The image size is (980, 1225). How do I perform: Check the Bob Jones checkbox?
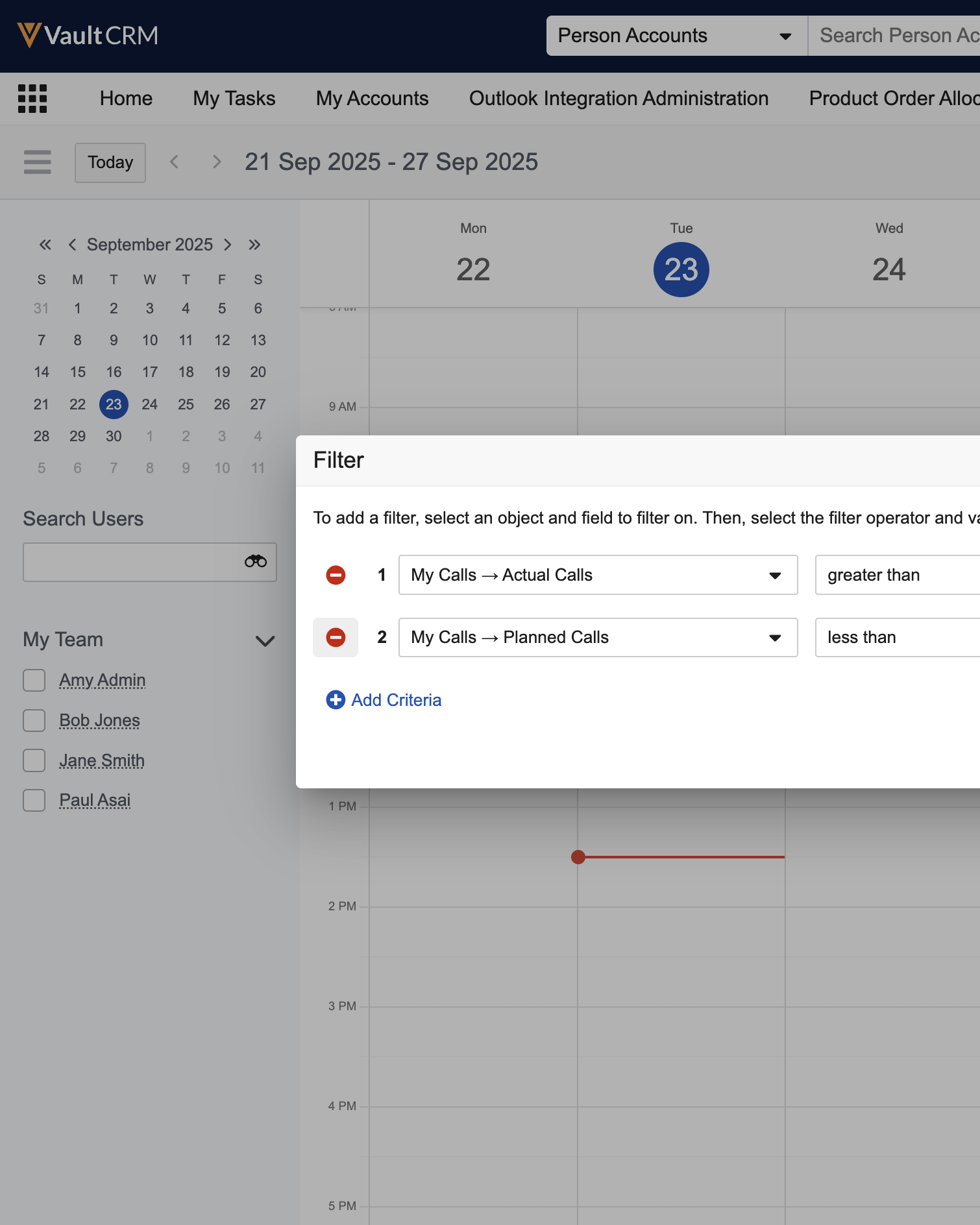click(x=34, y=720)
